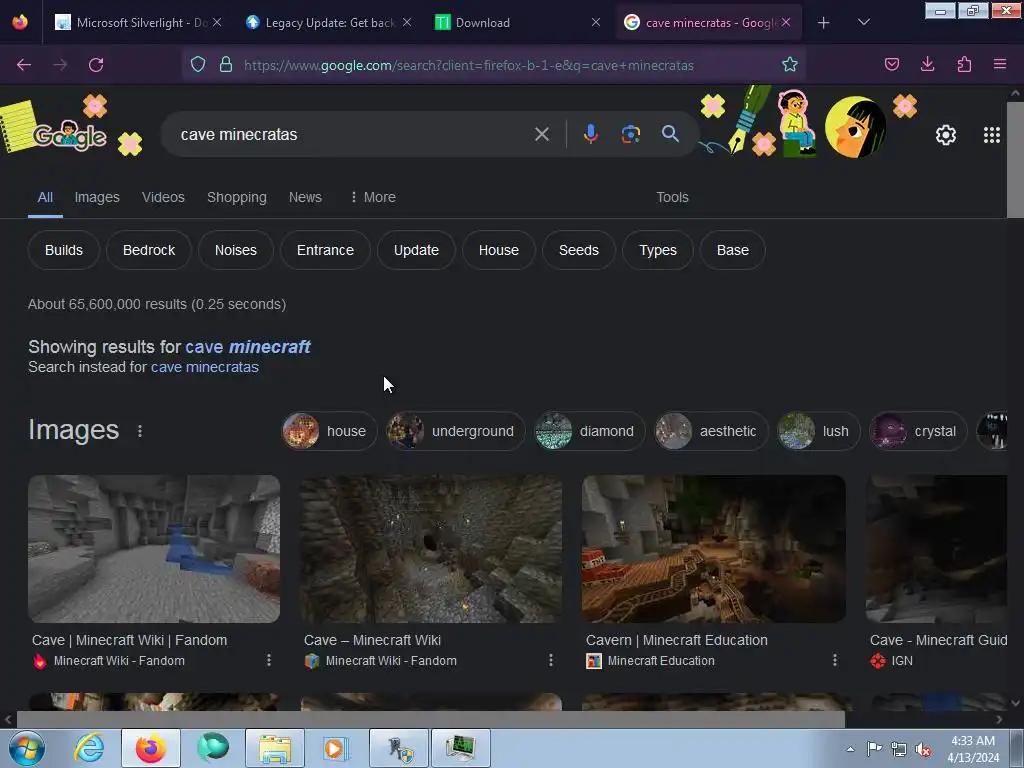Launch Internet Explorer from taskbar
The width and height of the screenshot is (1024, 768).
pyautogui.click(x=89, y=748)
